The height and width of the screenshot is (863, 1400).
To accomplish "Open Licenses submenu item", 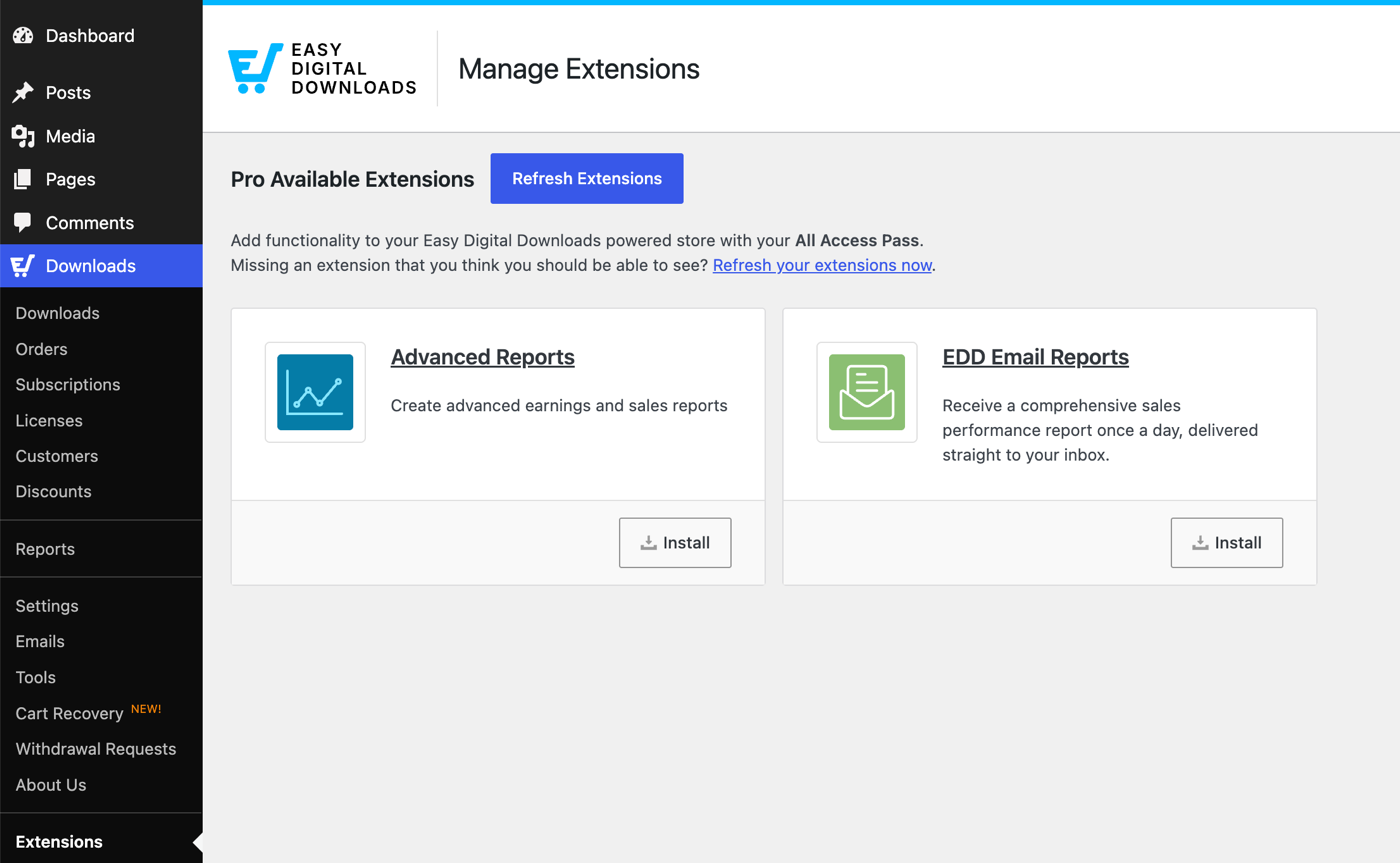I will point(49,421).
